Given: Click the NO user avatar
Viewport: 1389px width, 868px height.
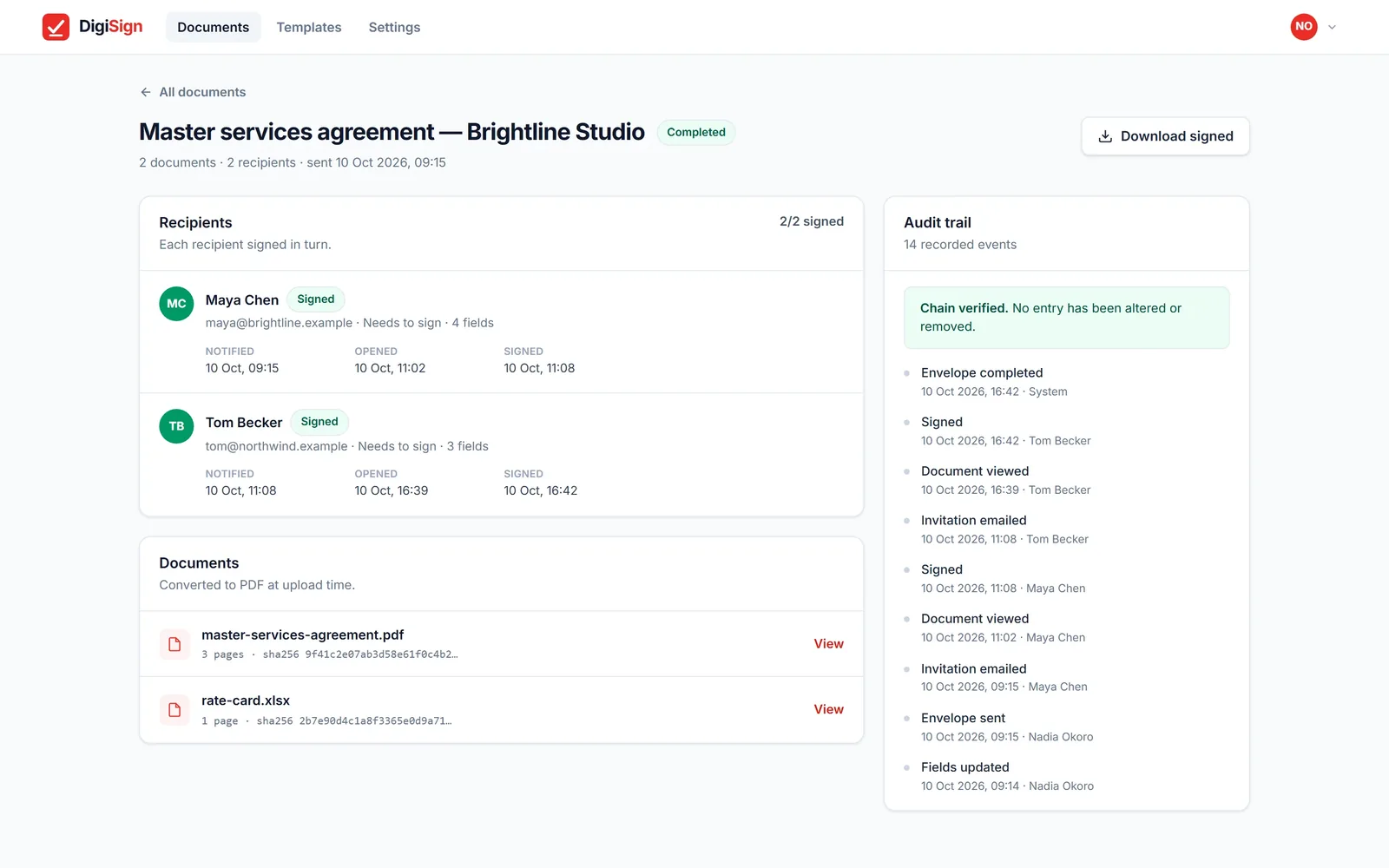Looking at the screenshot, I should pos(1303,27).
